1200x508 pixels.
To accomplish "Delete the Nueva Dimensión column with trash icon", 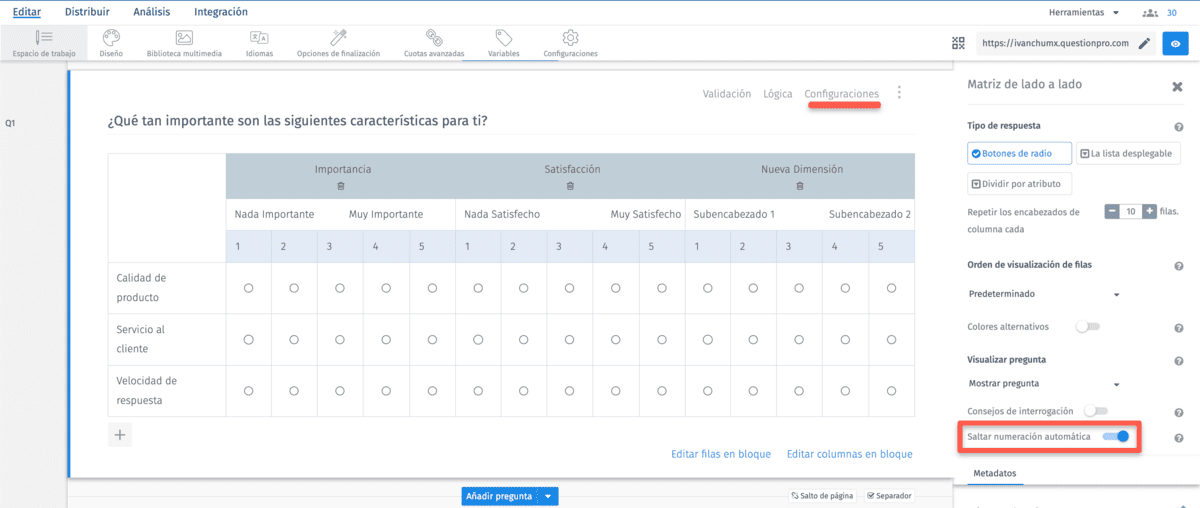I will [x=800, y=186].
